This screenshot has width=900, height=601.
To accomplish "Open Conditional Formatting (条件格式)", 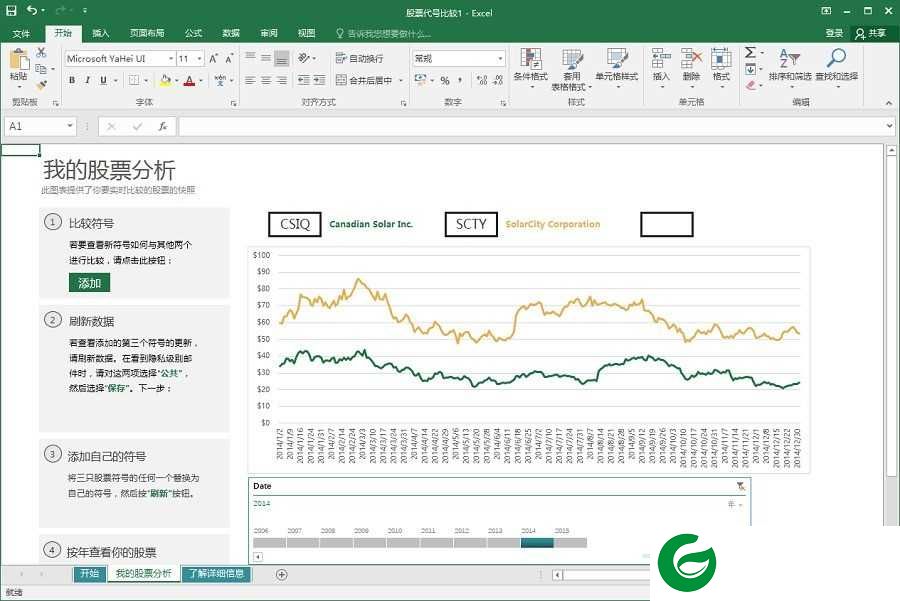I will point(530,69).
